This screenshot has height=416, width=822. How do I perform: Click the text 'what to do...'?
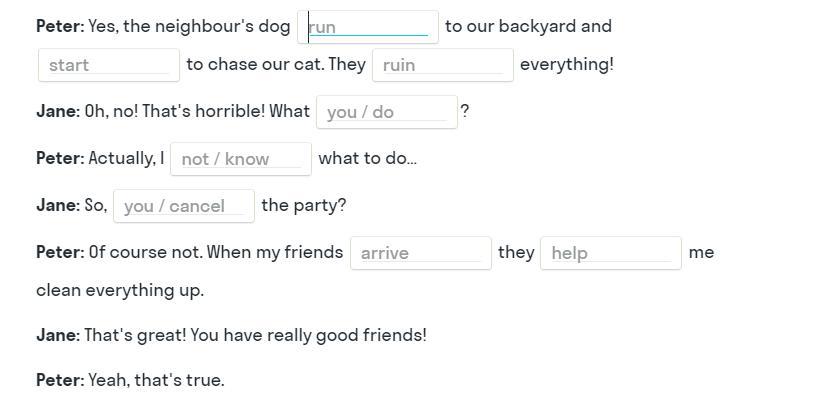(x=367, y=158)
